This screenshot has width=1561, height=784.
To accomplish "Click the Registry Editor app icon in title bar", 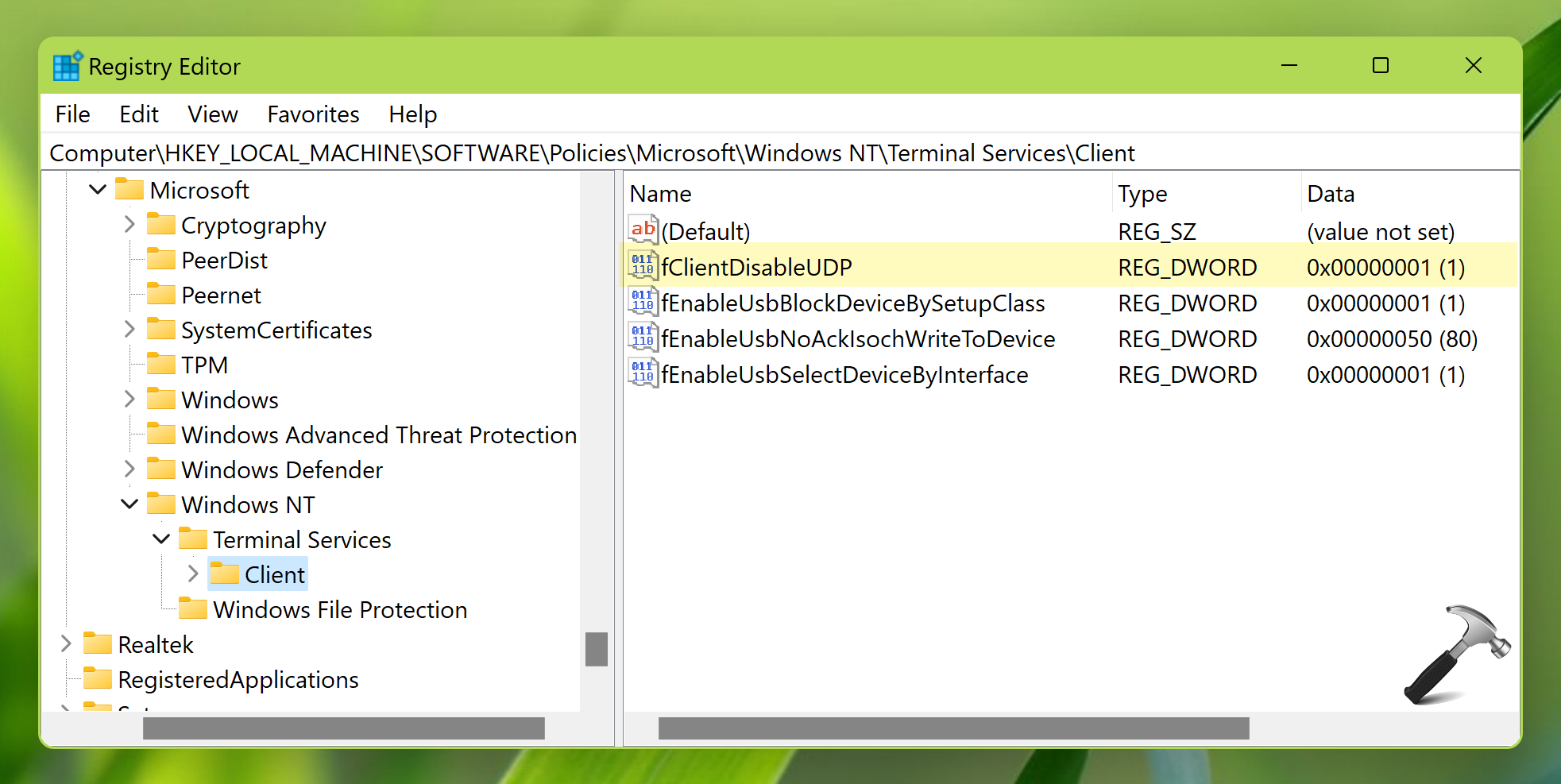I will click(x=67, y=67).
